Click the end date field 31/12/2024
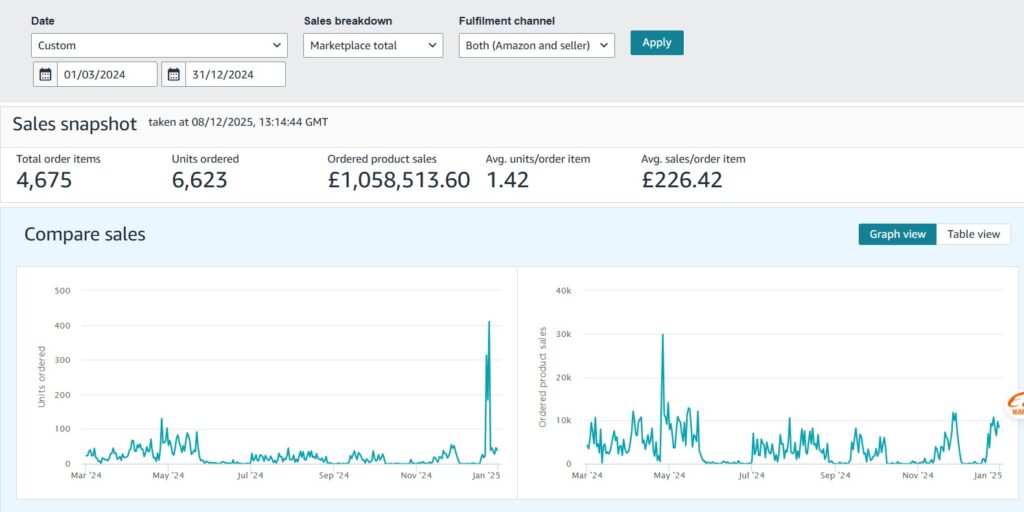The width and height of the screenshot is (1024, 512). coord(235,74)
